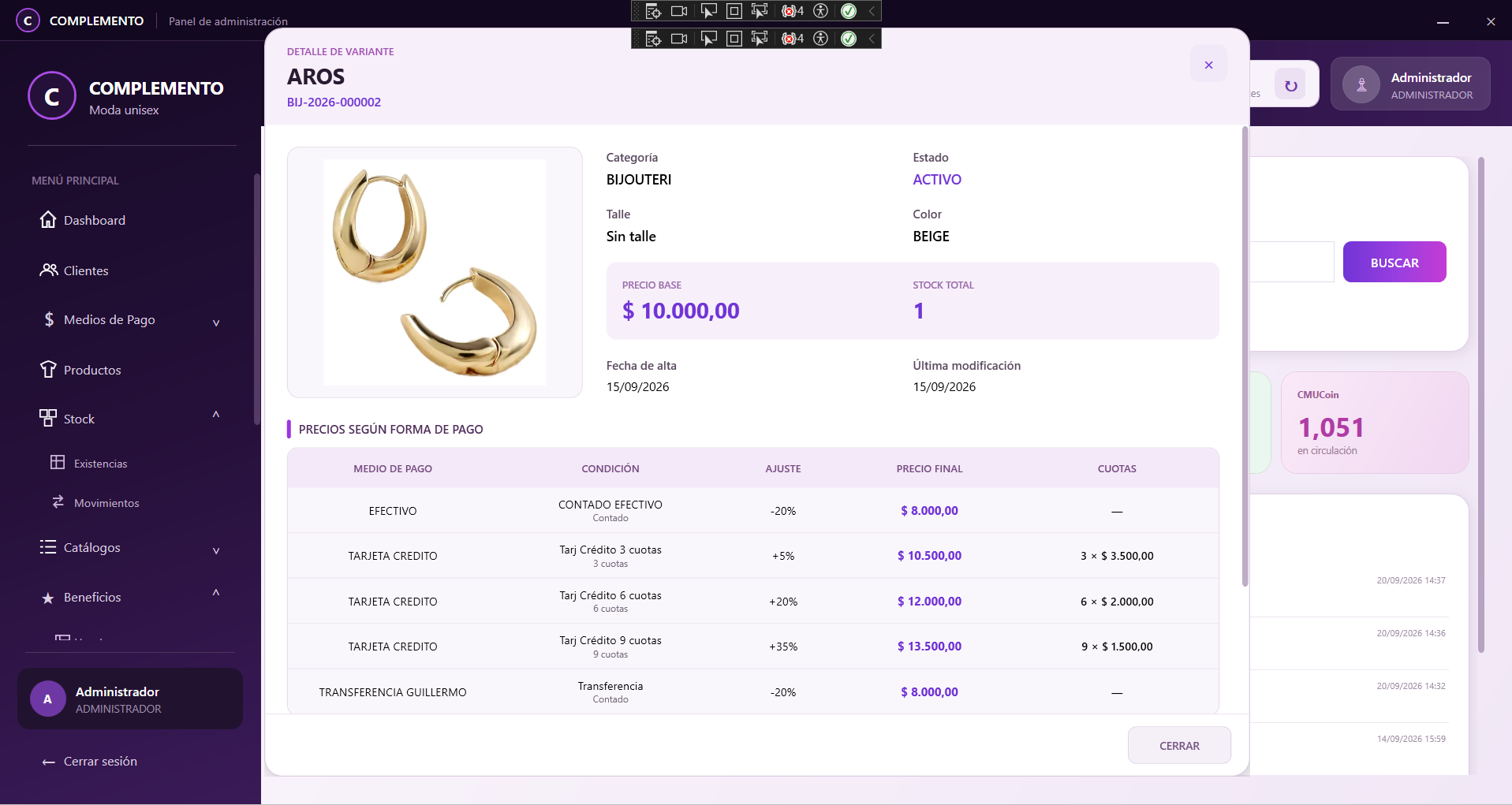Click the Clientes people icon
The height and width of the screenshot is (805, 1512).
click(x=49, y=270)
